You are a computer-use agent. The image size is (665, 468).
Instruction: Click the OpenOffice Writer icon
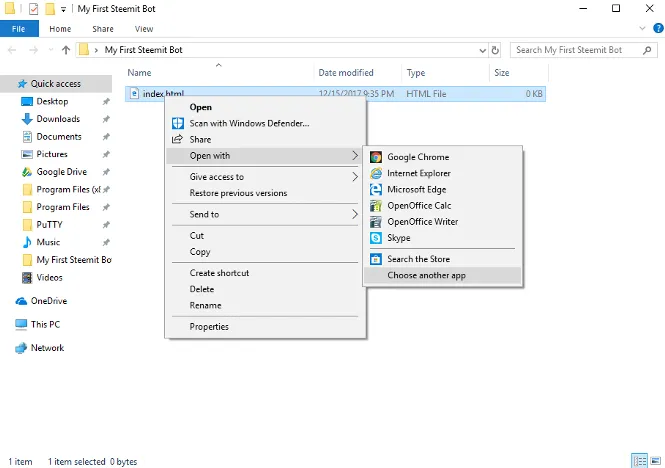[x=376, y=222]
